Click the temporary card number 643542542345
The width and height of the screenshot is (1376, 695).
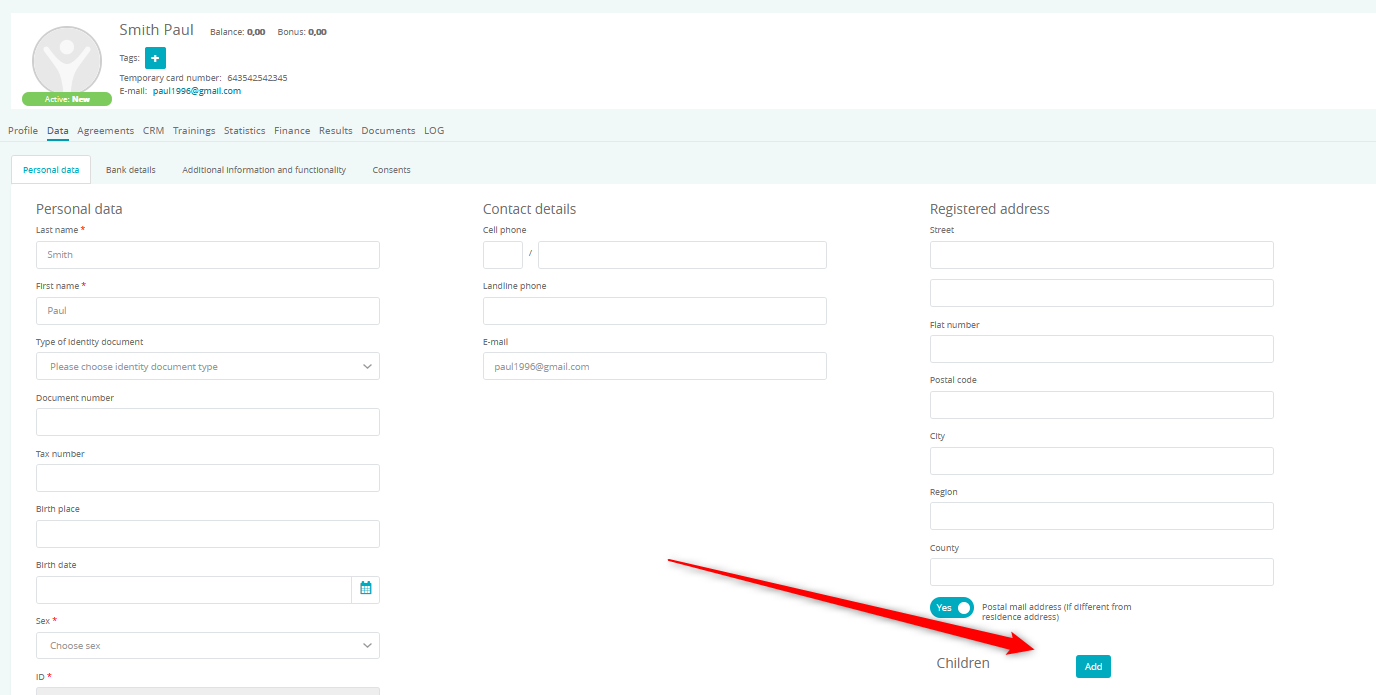coord(257,78)
